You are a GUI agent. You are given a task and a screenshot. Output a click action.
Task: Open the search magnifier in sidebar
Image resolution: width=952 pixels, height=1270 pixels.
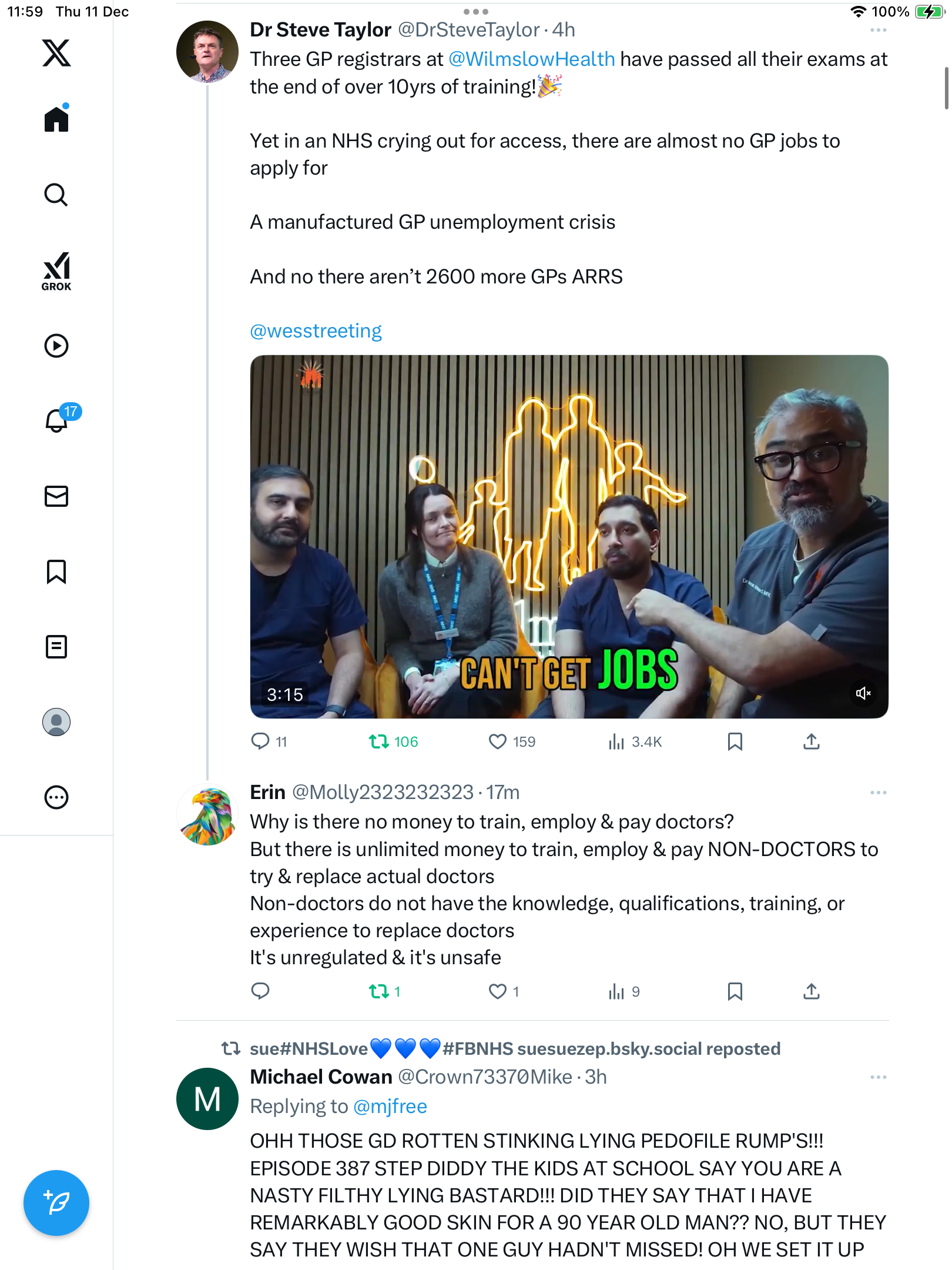pos(56,195)
